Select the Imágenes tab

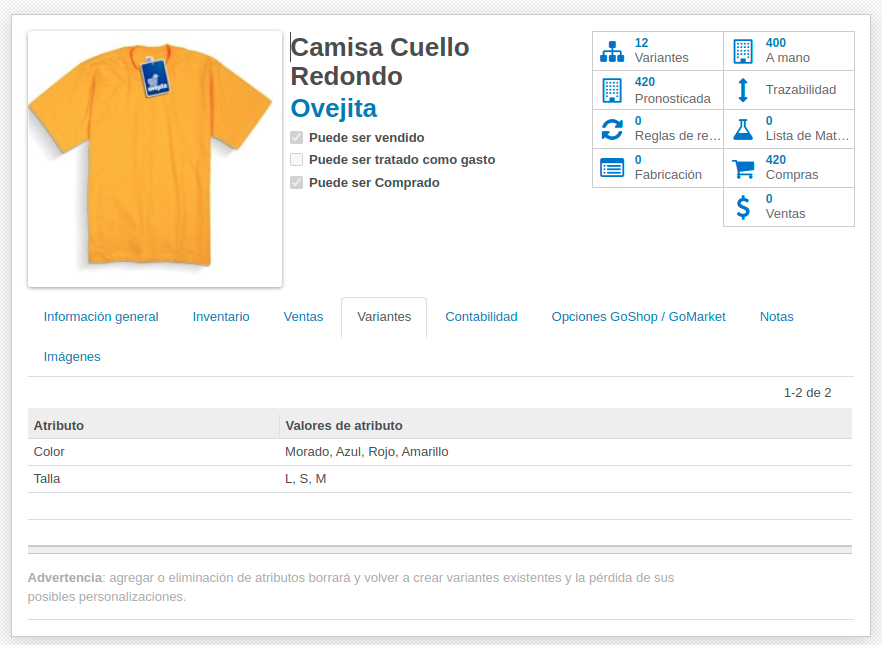pyautogui.click(x=72, y=357)
